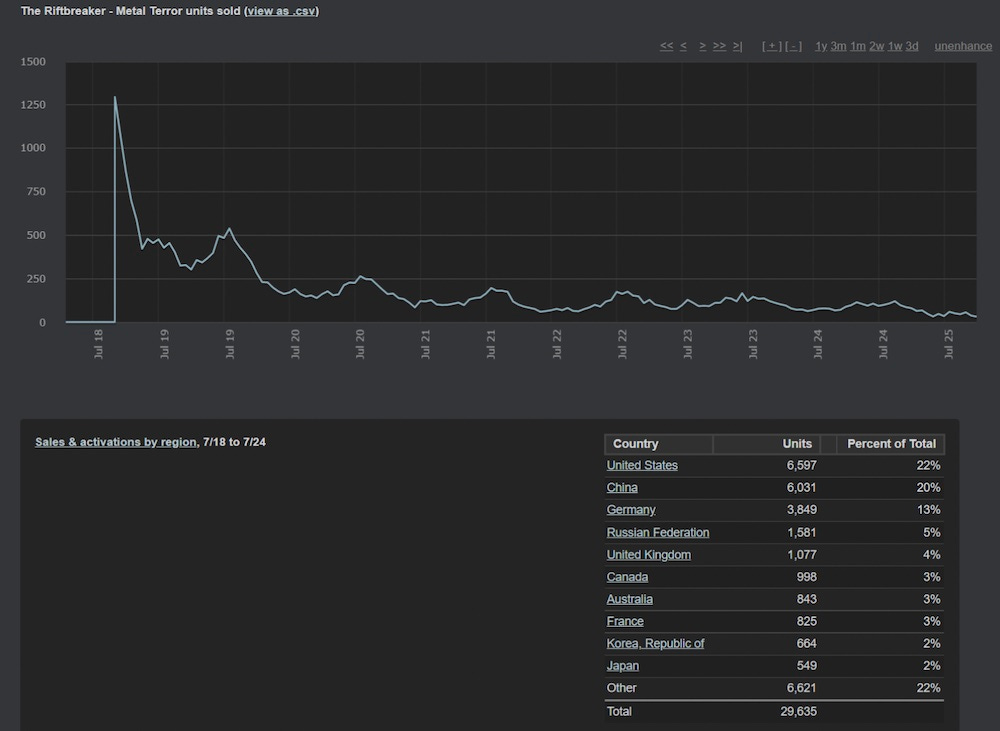Screen dimensions: 1000x731
Task: Click the Jul 25 x-axis label
Action: pyautogui.click(x=949, y=344)
